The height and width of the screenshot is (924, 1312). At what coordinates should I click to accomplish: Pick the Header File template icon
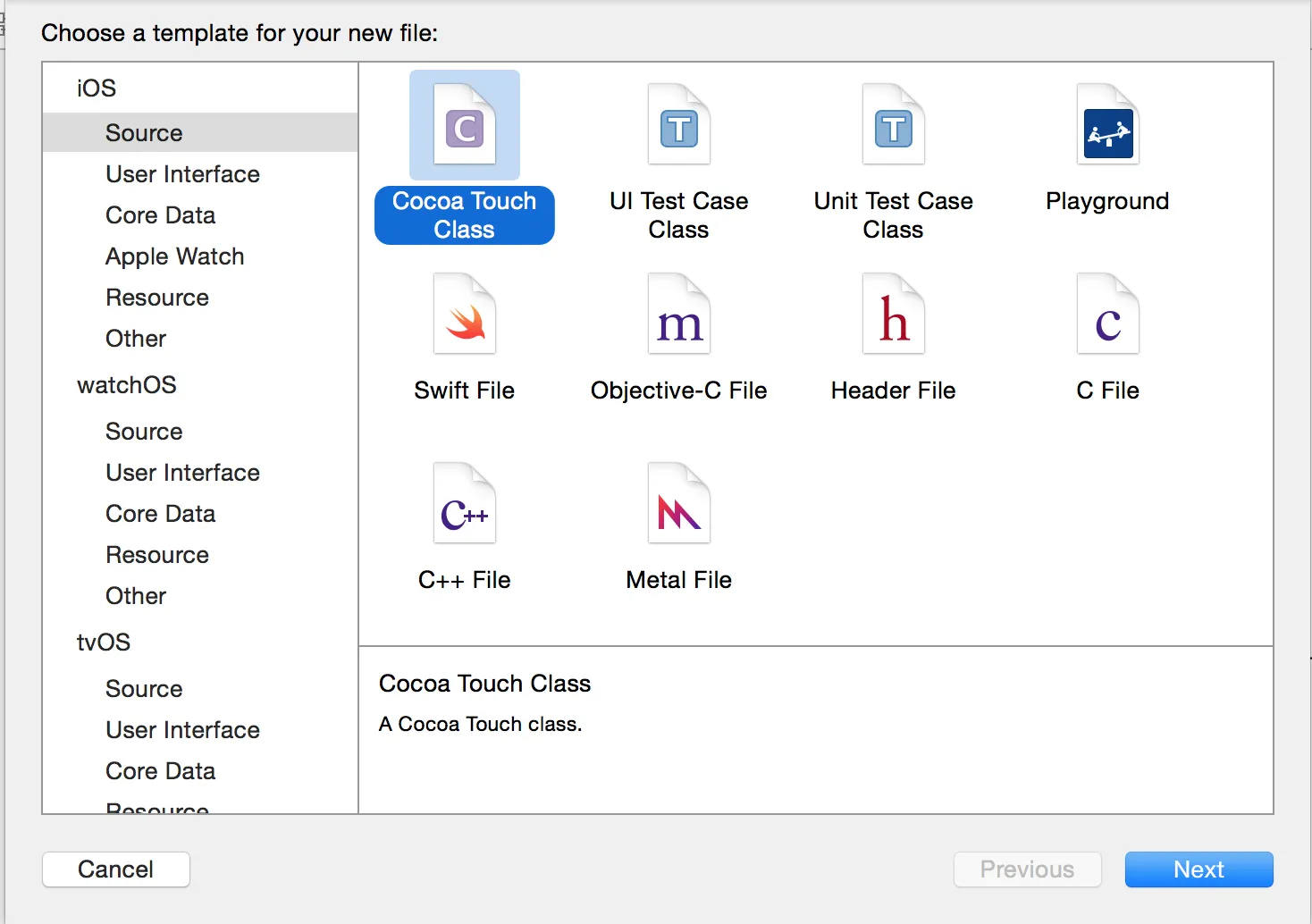tap(894, 315)
